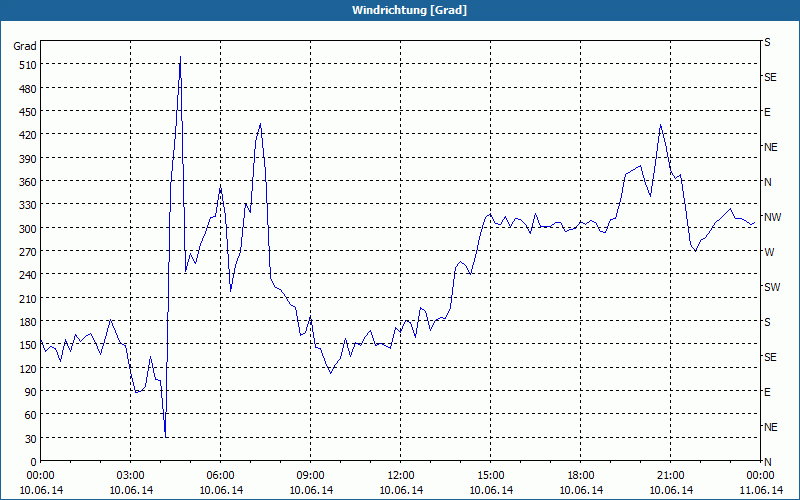Click the 420 y-axis label
The image size is (800, 500).
[x=28, y=136]
